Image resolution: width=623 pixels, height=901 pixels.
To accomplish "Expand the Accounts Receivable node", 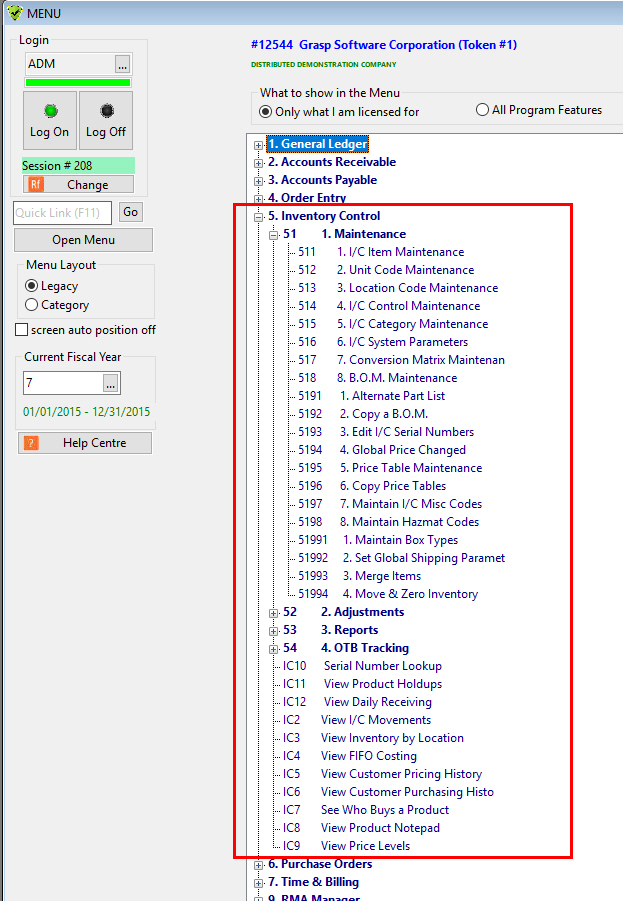I will pyautogui.click(x=259, y=163).
